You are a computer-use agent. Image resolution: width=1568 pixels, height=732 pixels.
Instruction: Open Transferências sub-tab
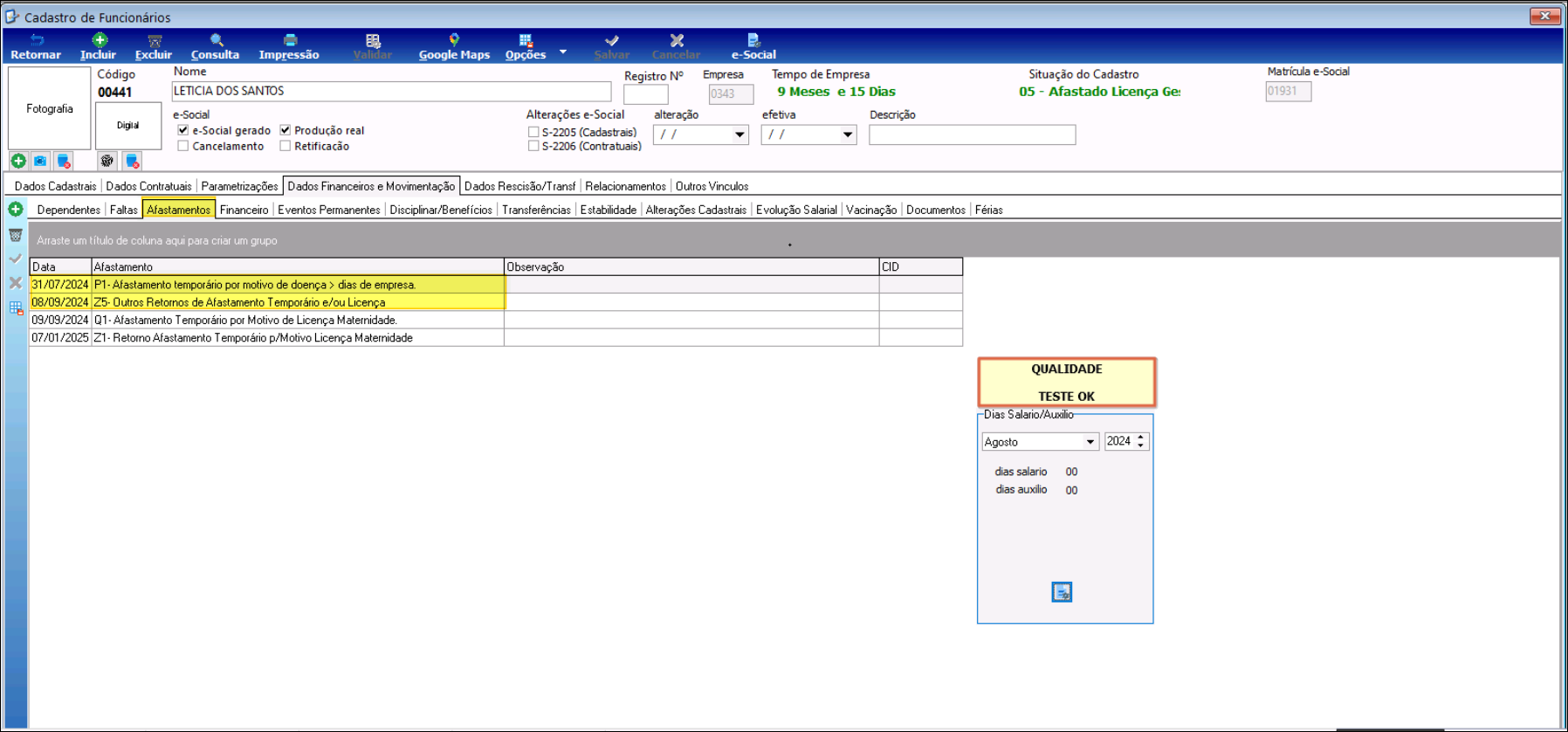coord(536,210)
